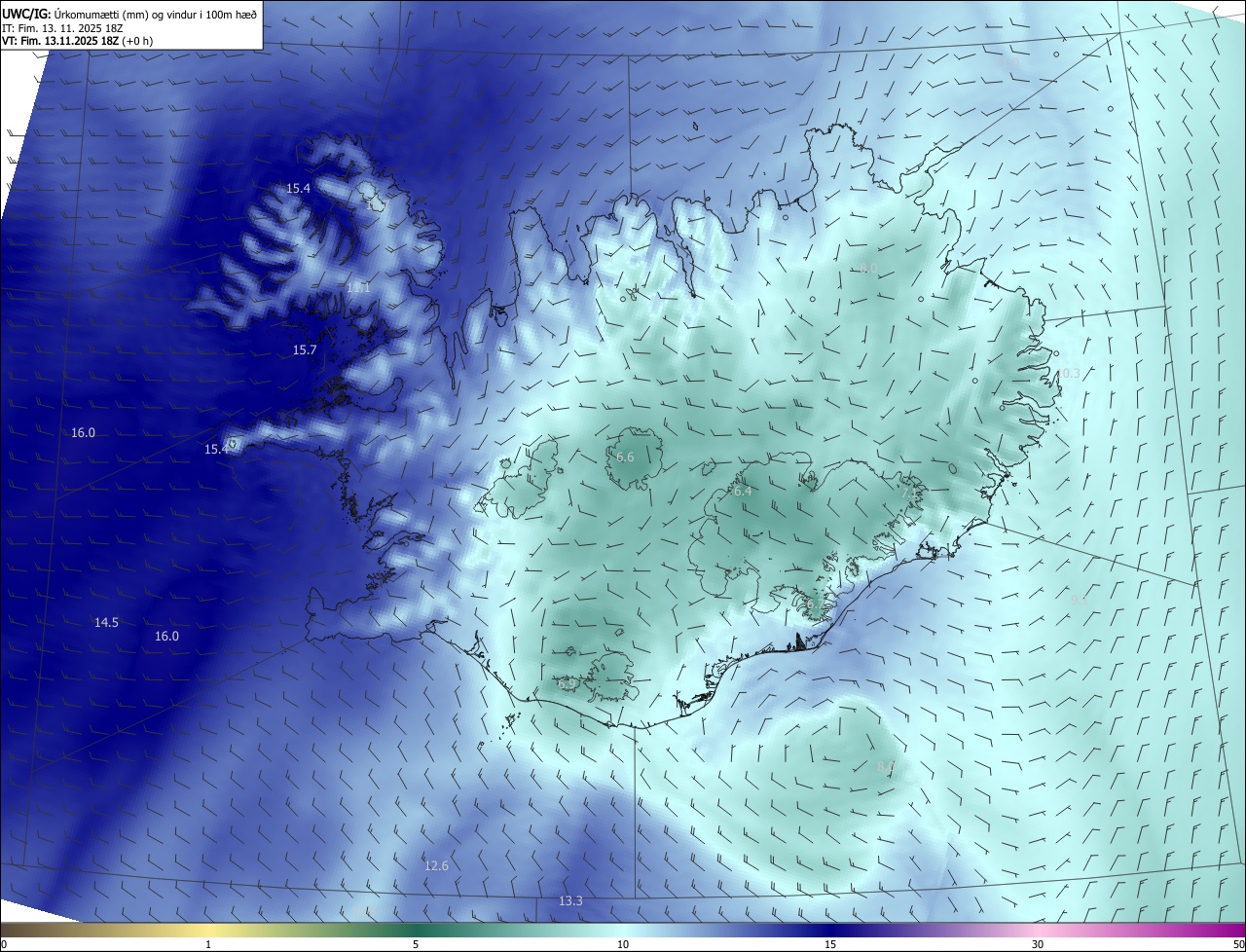Viewport: 1246px width, 952px height.
Task: Click the 'IT: Fim. 13. 11. 2025 18Z' line
Action: pyautogui.click(x=62, y=28)
